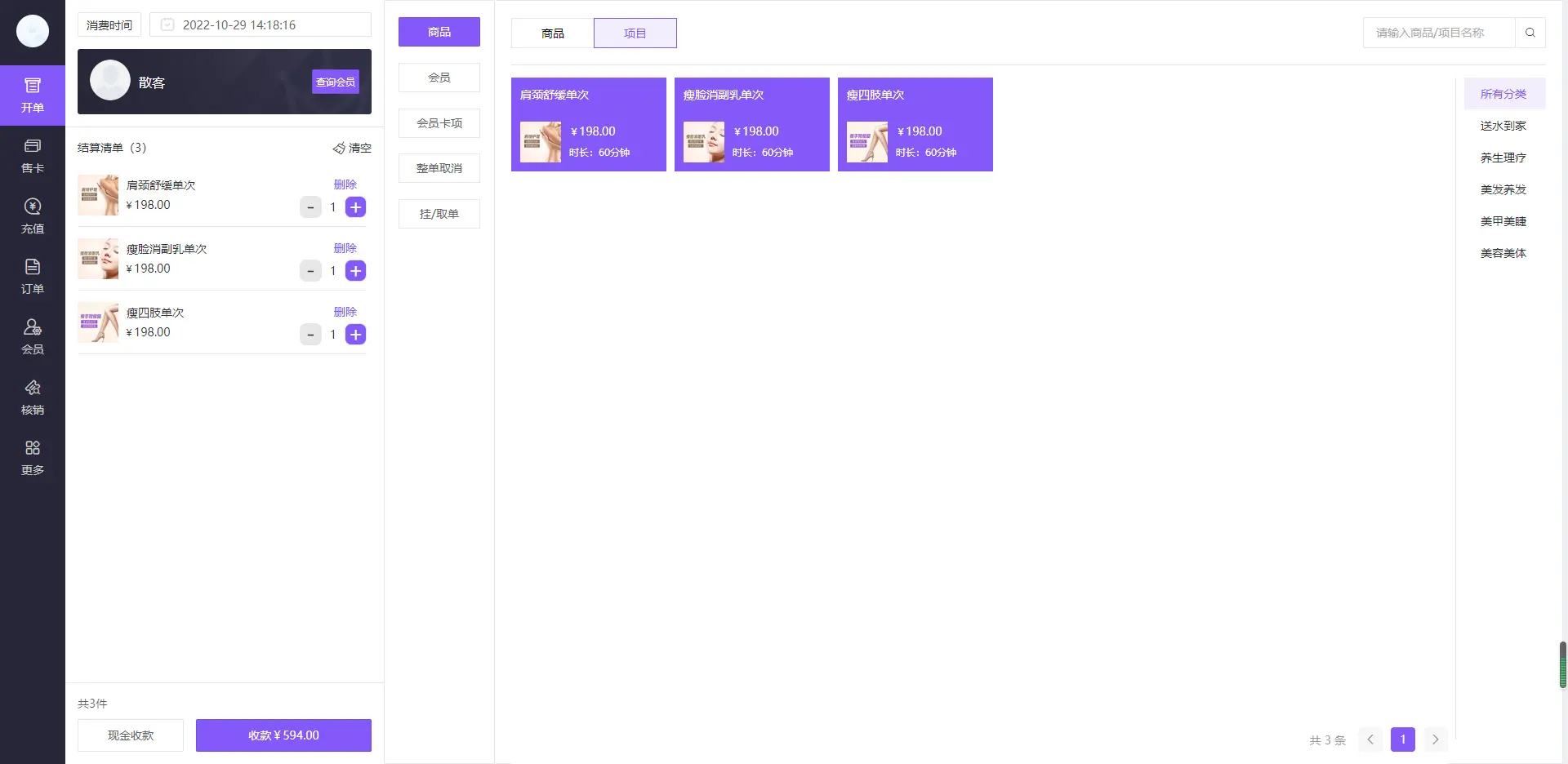Screen dimensions: 1568x764
Task: Select the 会员 members sidebar icon
Action: coord(33,336)
